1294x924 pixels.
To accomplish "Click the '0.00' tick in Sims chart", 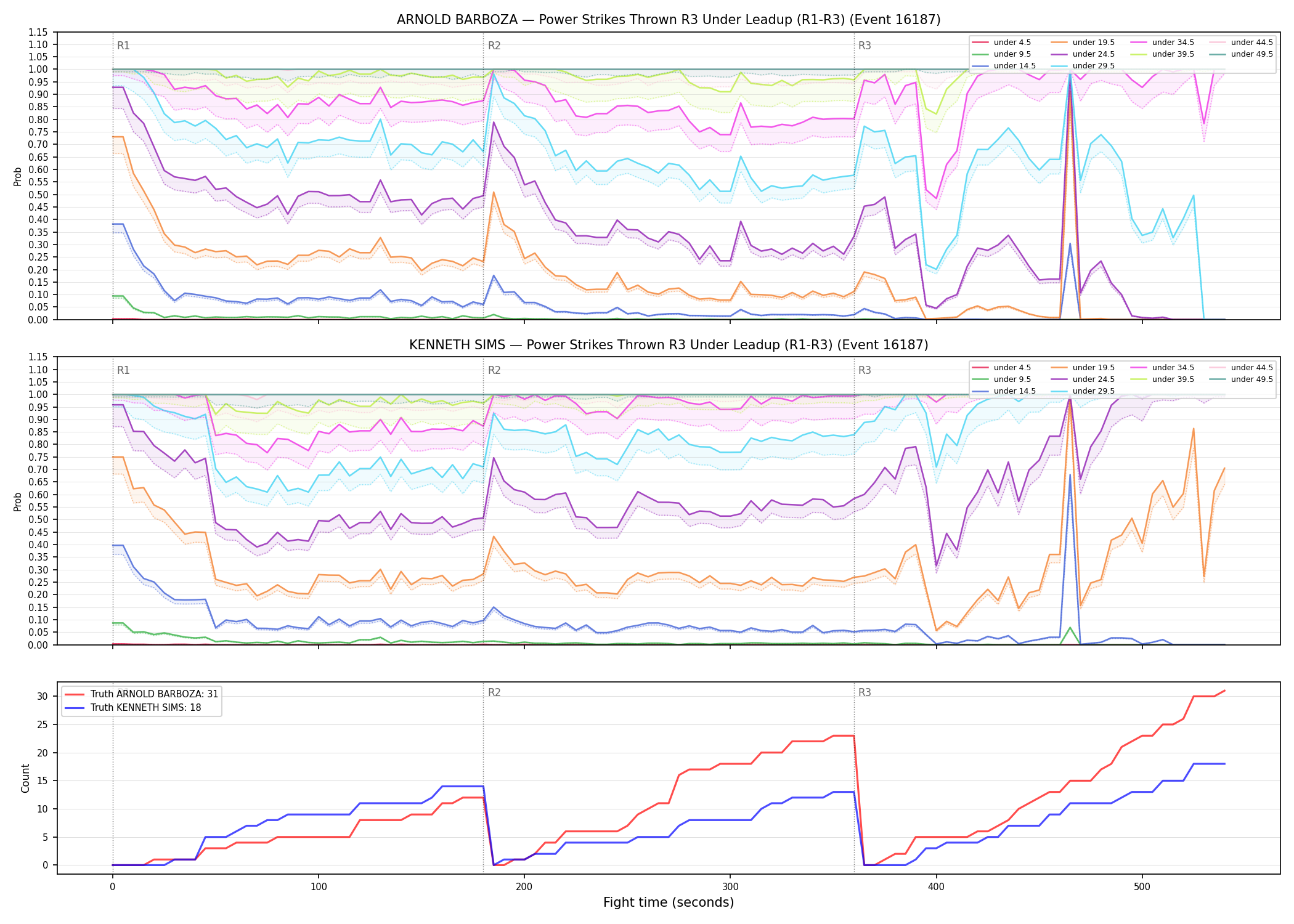I will (x=38, y=645).
